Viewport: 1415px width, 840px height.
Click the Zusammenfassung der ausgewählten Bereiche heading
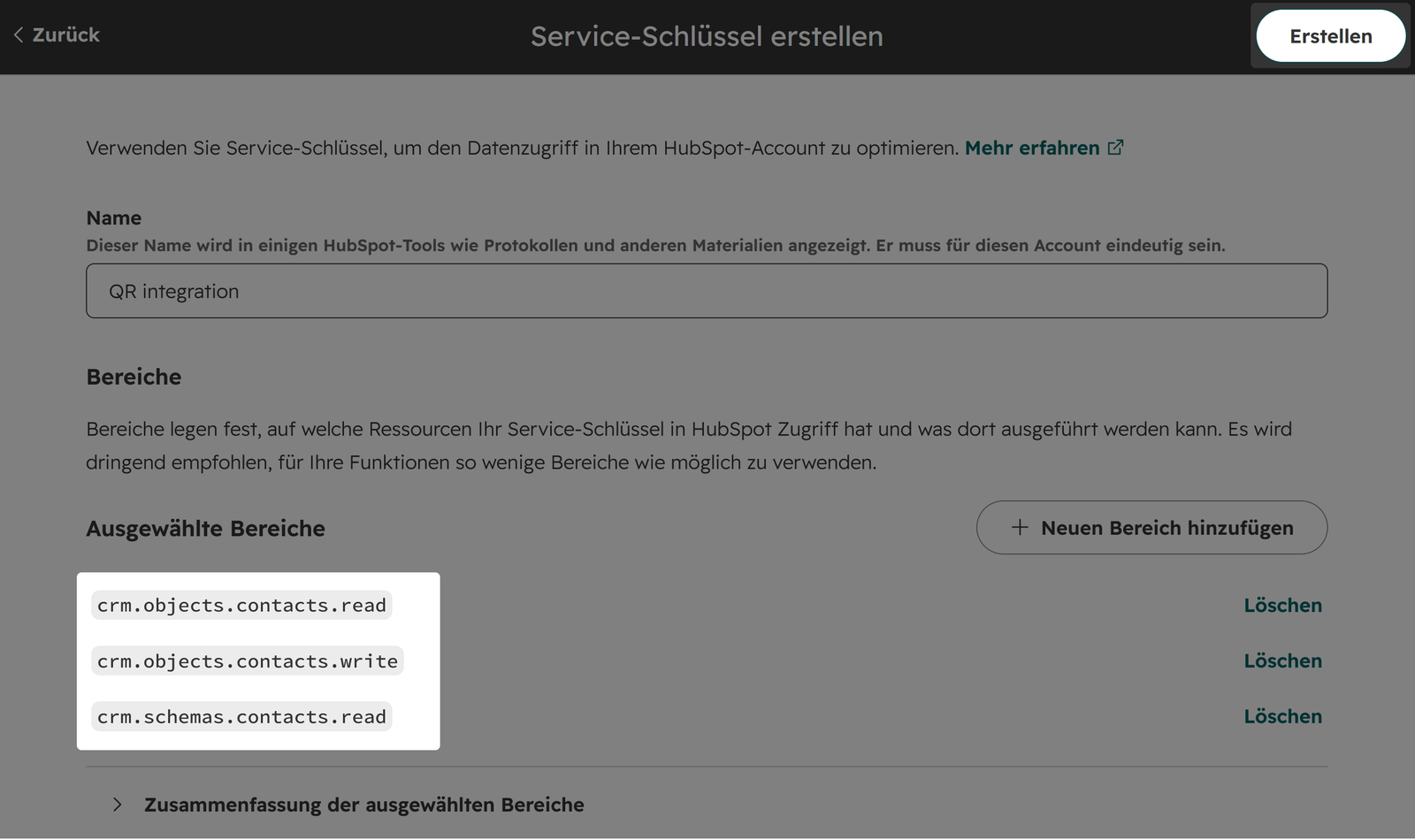[364, 805]
